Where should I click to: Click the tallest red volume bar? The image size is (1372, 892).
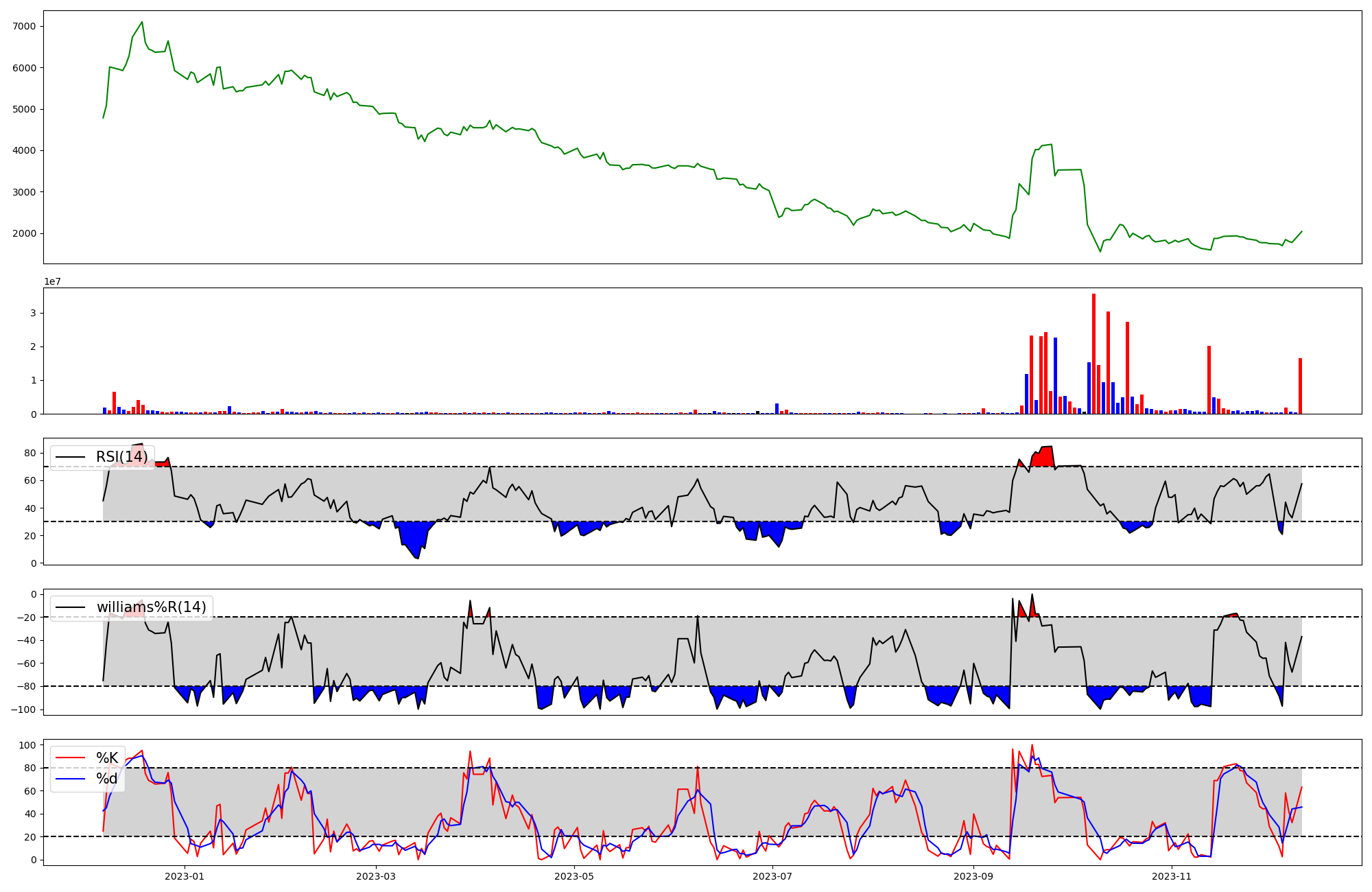[x=1093, y=353]
